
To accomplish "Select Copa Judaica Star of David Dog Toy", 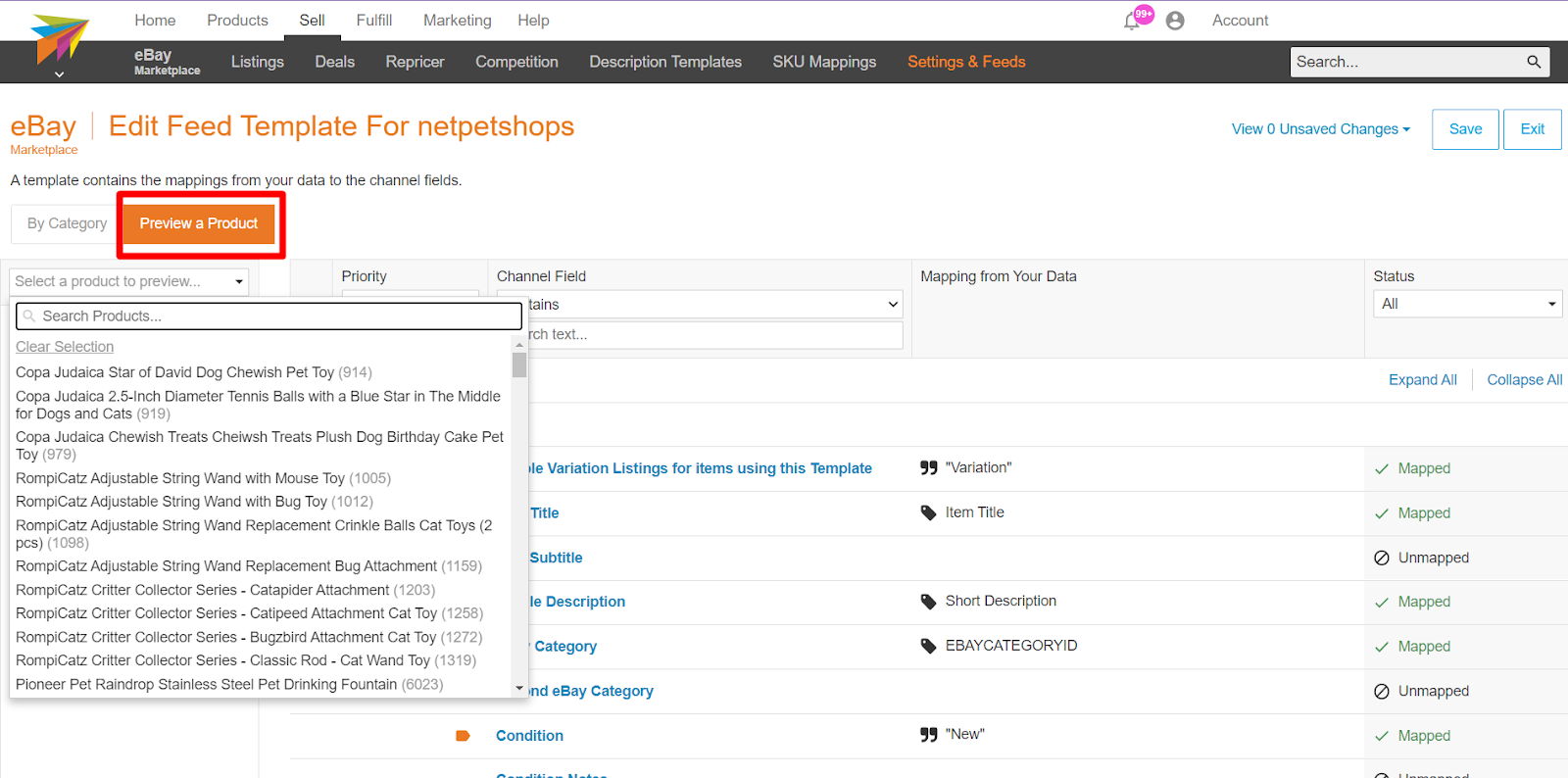I will click(x=194, y=372).
